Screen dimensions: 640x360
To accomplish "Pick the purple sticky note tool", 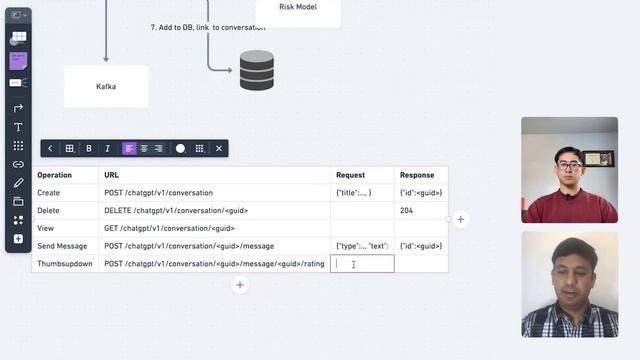I will 18,61.
